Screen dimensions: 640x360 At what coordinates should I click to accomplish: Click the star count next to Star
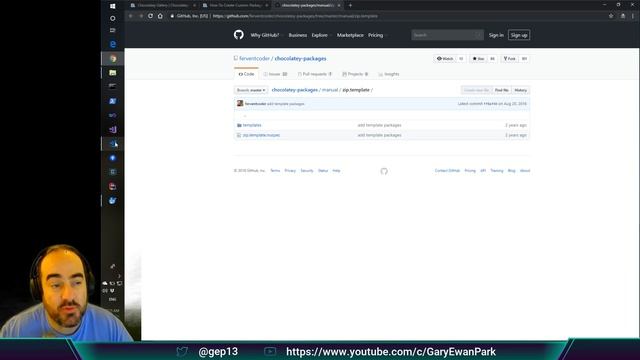pos(492,59)
